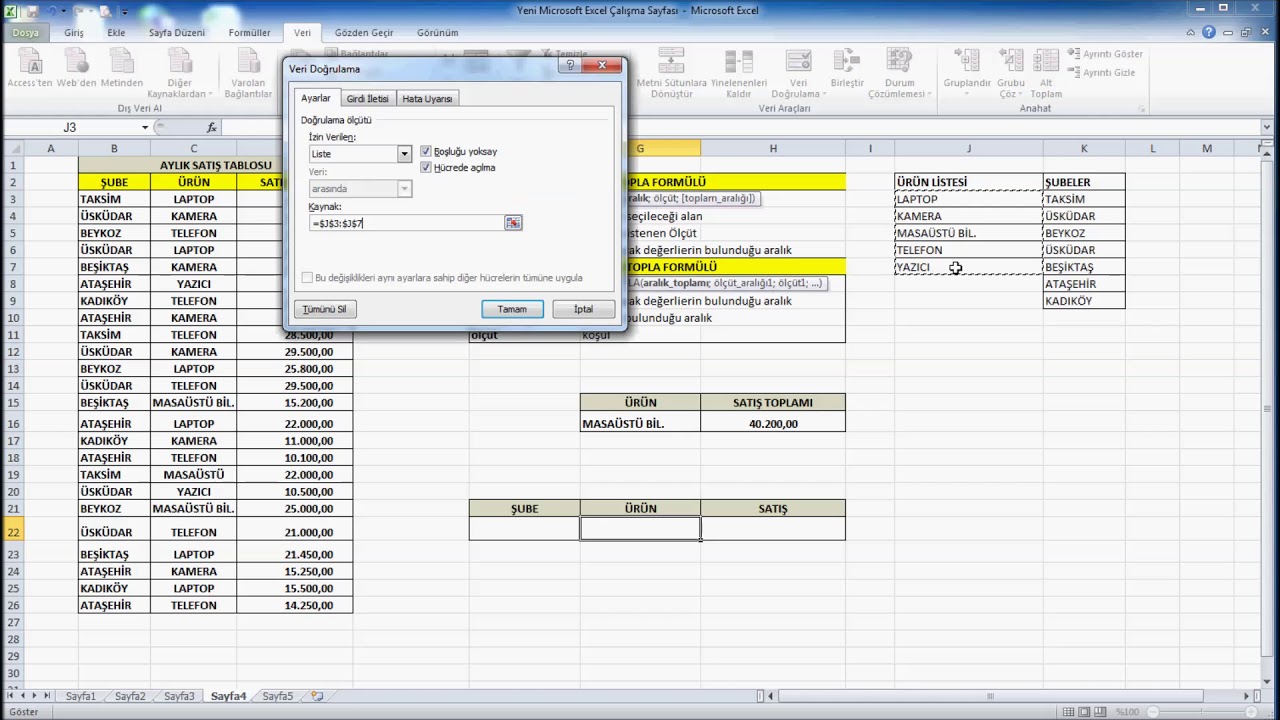The height and width of the screenshot is (720, 1280).
Task: Click Tümünü Sil button
Action: [x=324, y=309]
